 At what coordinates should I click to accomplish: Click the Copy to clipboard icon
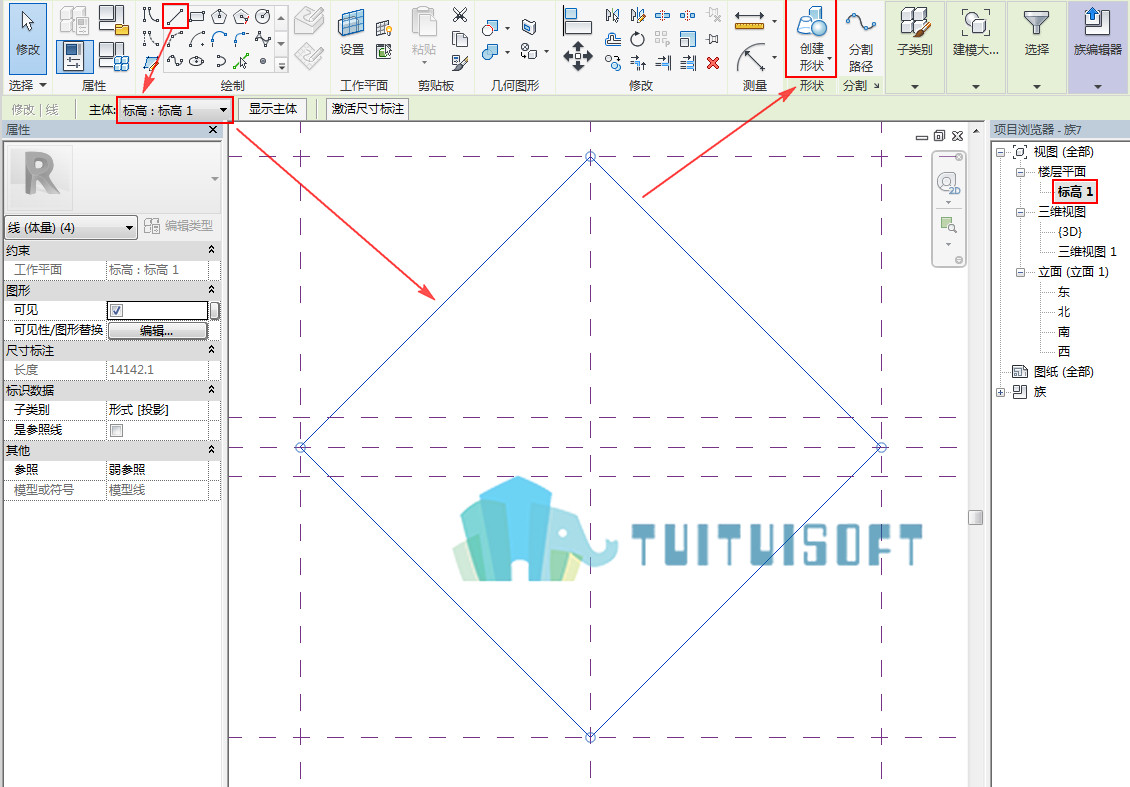(460, 39)
